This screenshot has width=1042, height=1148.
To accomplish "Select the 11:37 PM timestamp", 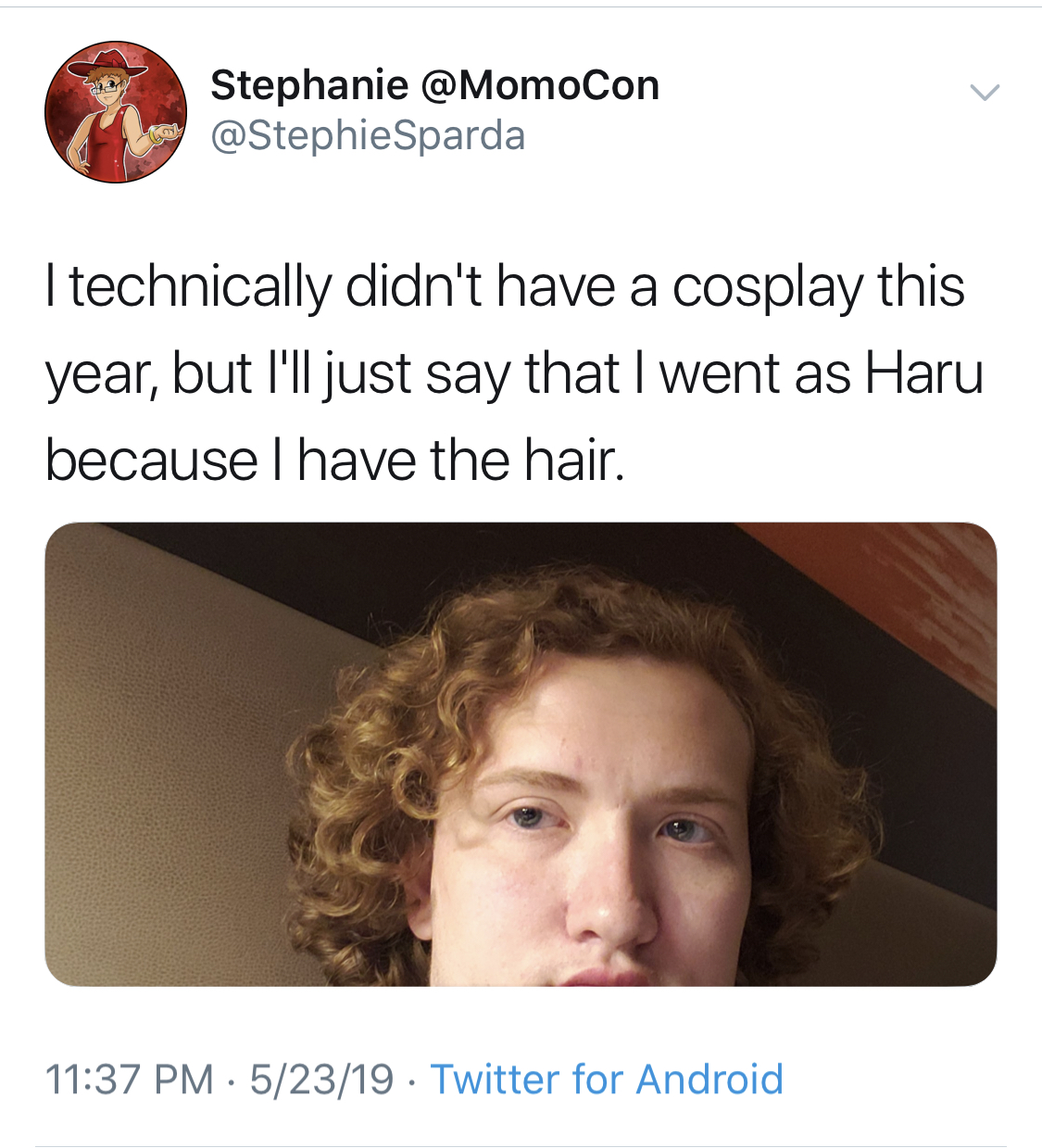I will 129,1079.
